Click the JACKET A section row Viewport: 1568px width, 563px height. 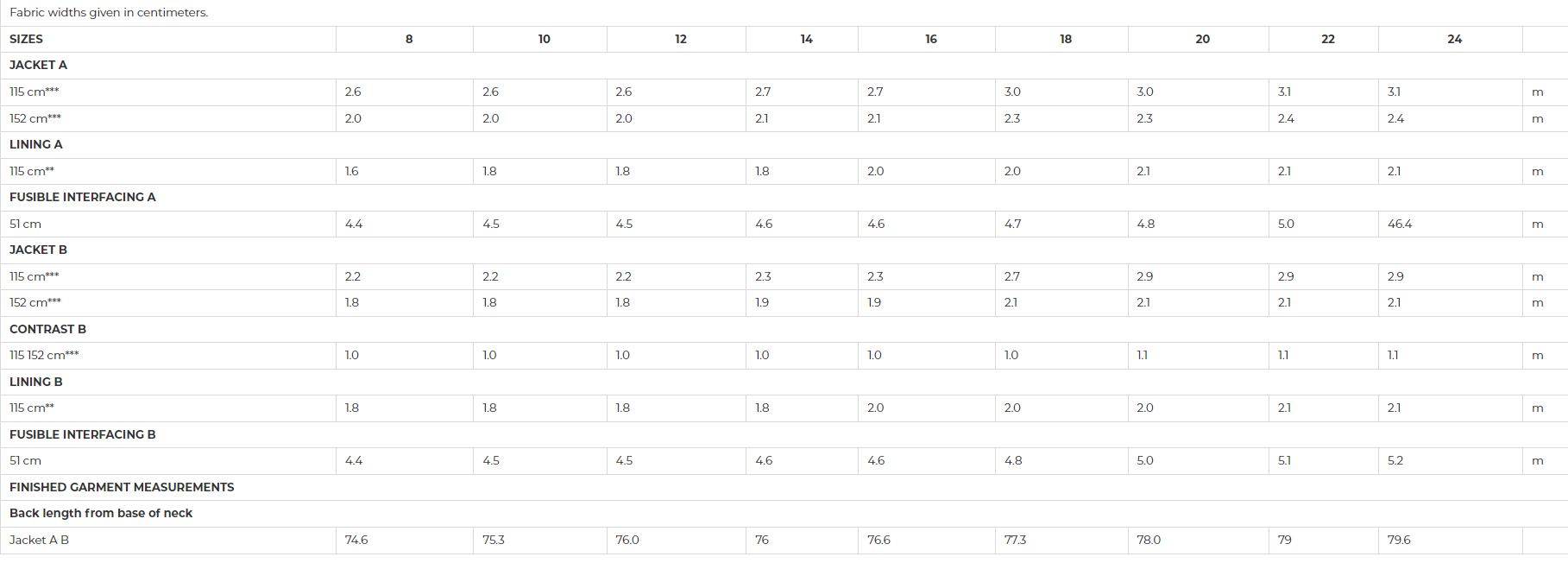[x=784, y=66]
